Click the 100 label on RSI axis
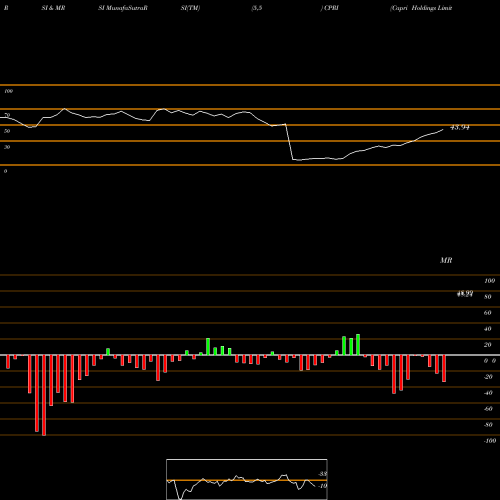The image size is (500, 500). (x=8, y=91)
